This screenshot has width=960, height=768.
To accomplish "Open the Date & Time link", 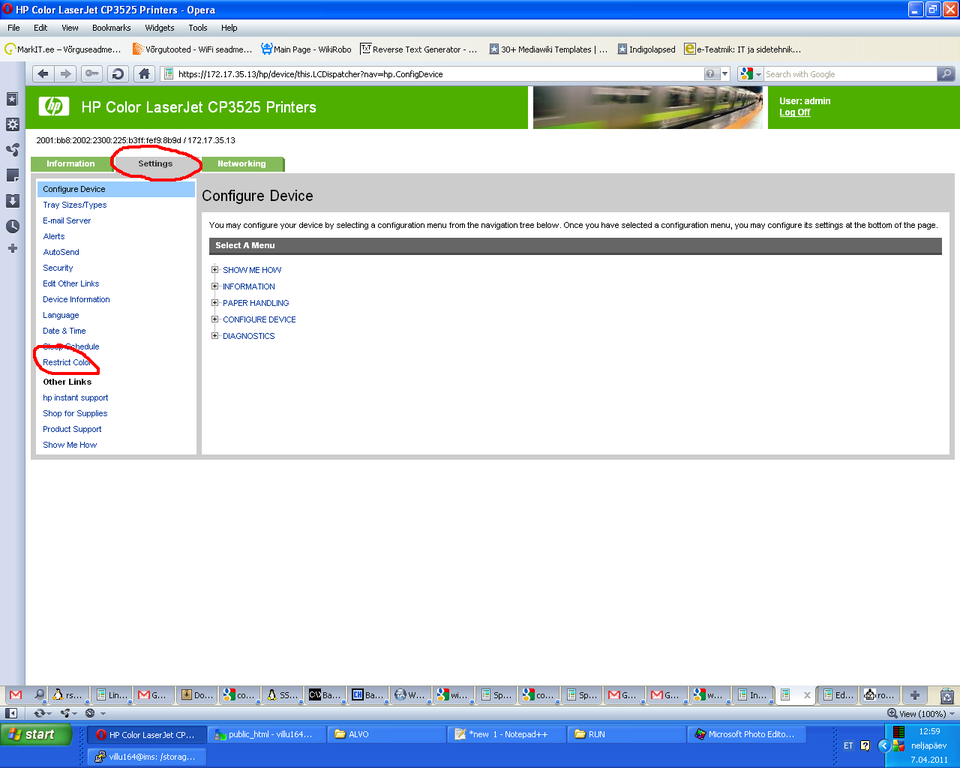I will 64,331.
